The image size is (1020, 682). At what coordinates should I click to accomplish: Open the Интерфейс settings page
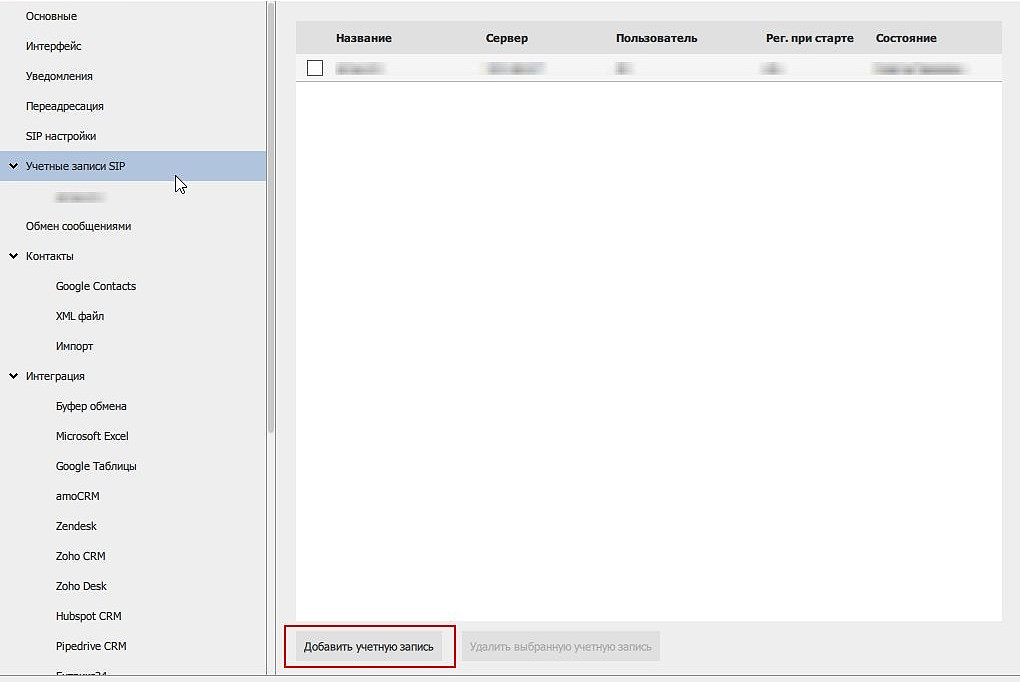pyautogui.click(x=53, y=46)
